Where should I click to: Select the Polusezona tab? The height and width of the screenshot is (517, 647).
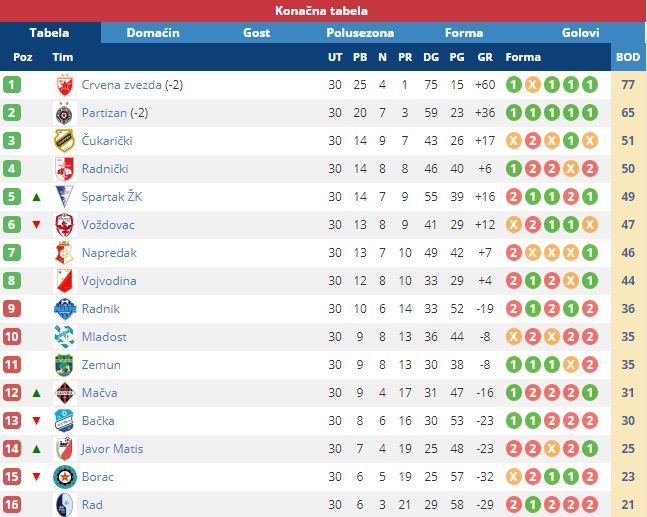coord(360,33)
